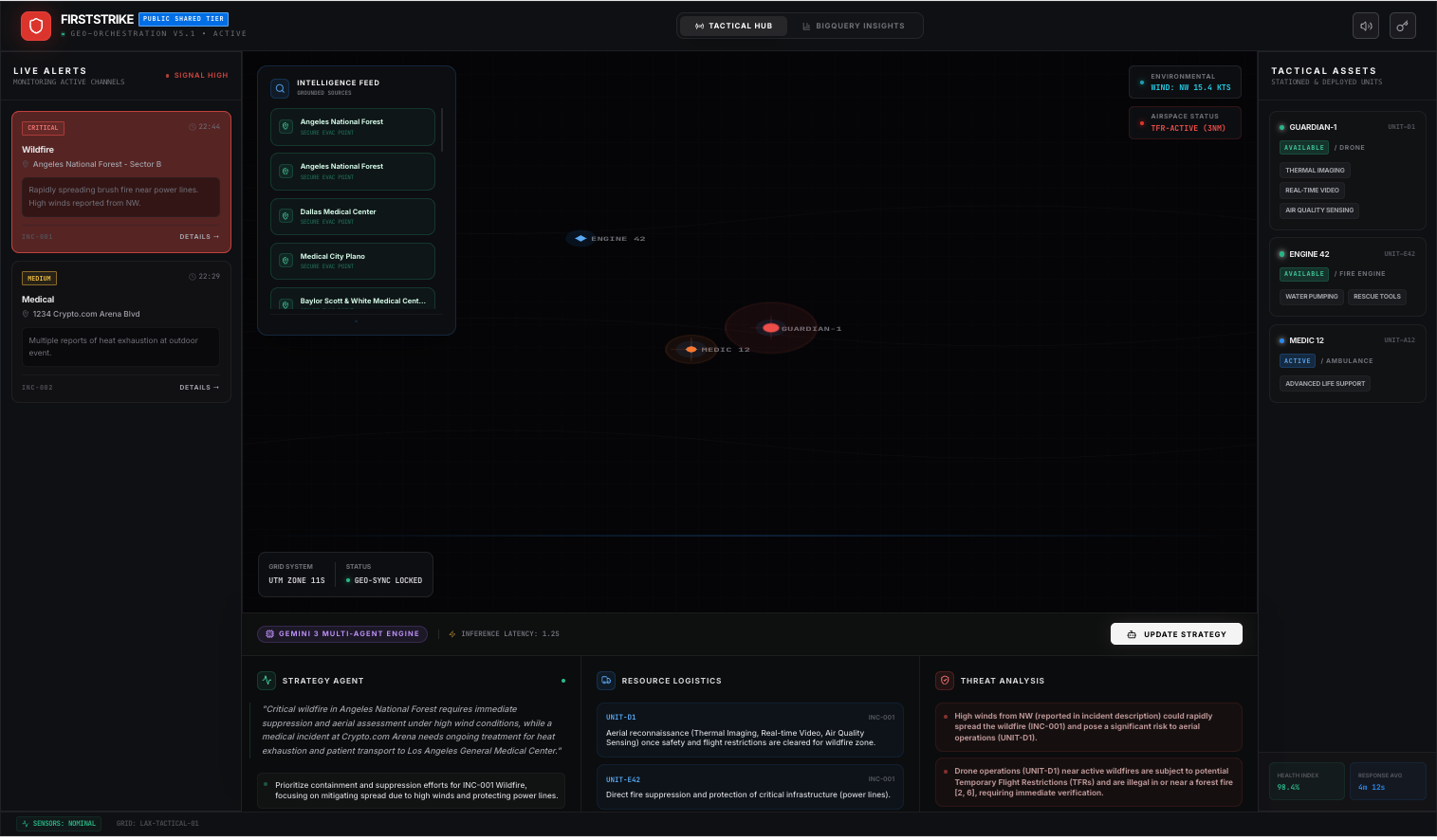The image size is (1437, 840).
Task: Select the MEDIC 12 asset card
Action: tap(1347, 364)
